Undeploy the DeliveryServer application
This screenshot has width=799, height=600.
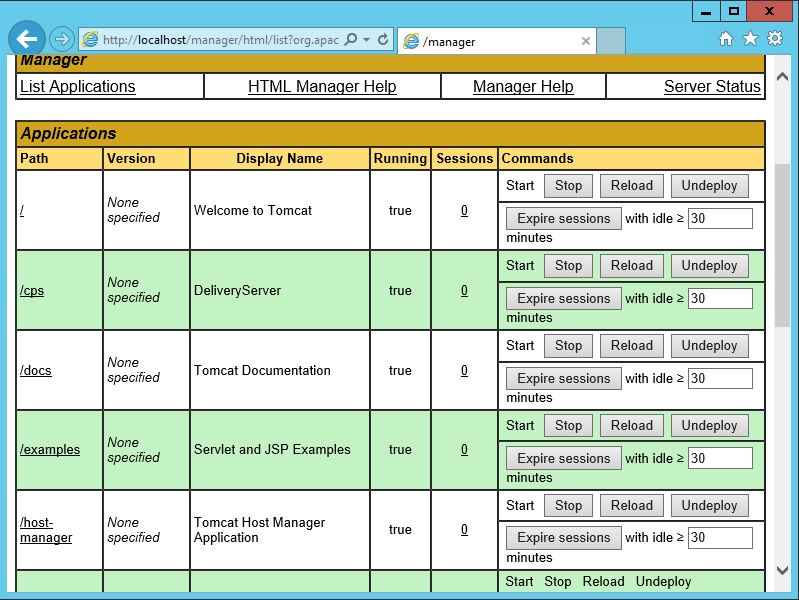point(709,266)
